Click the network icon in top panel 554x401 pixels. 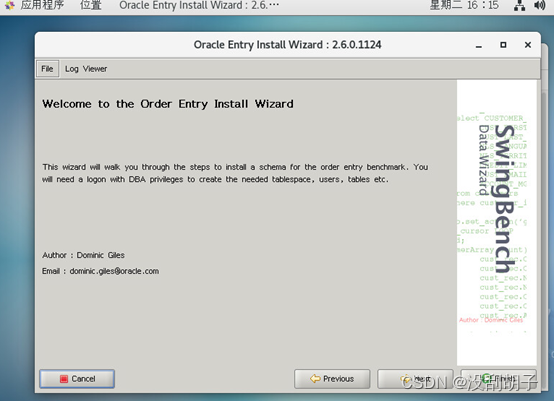519,5
